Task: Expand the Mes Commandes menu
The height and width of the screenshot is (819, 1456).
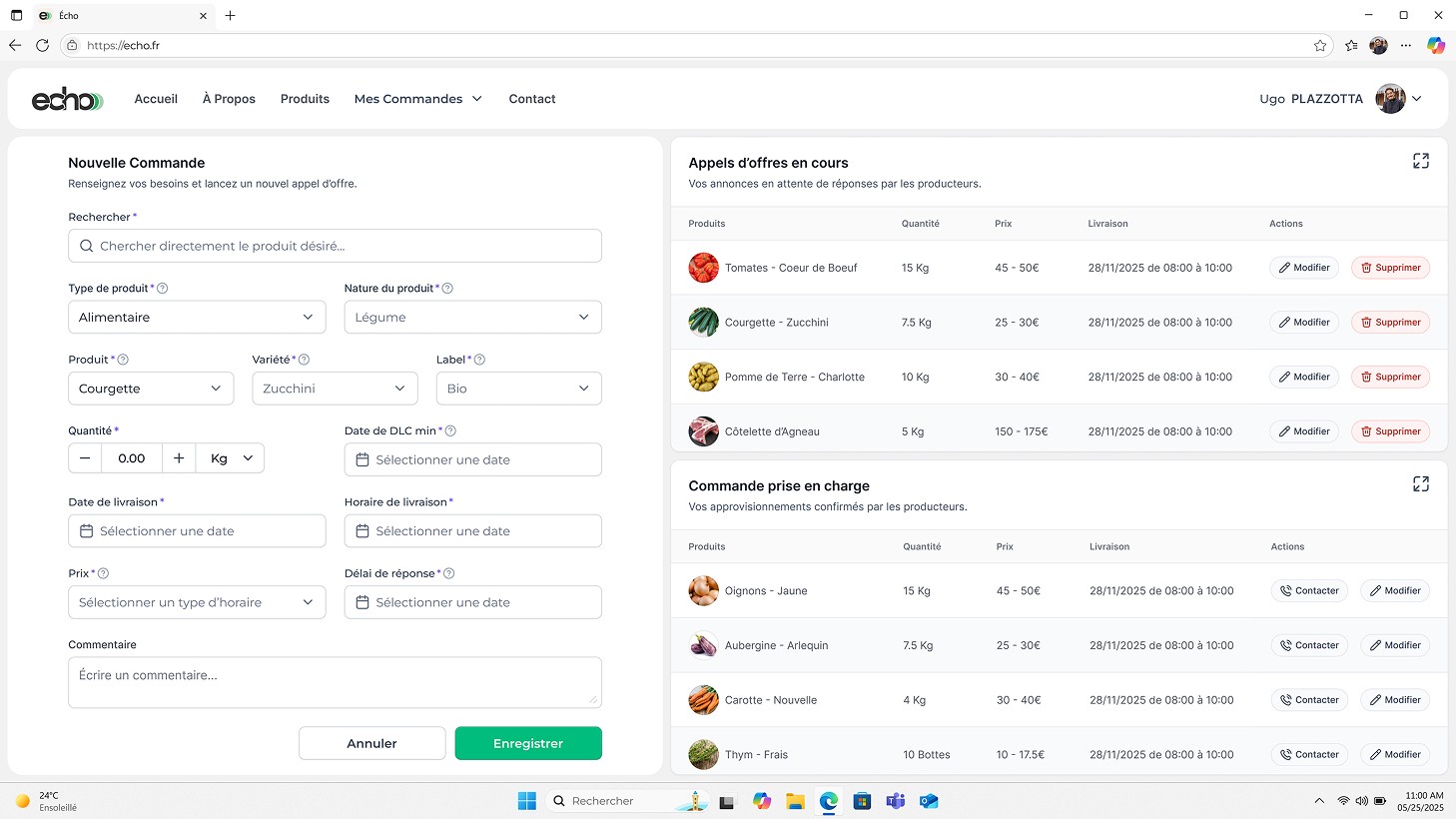Action: pos(417,99)
